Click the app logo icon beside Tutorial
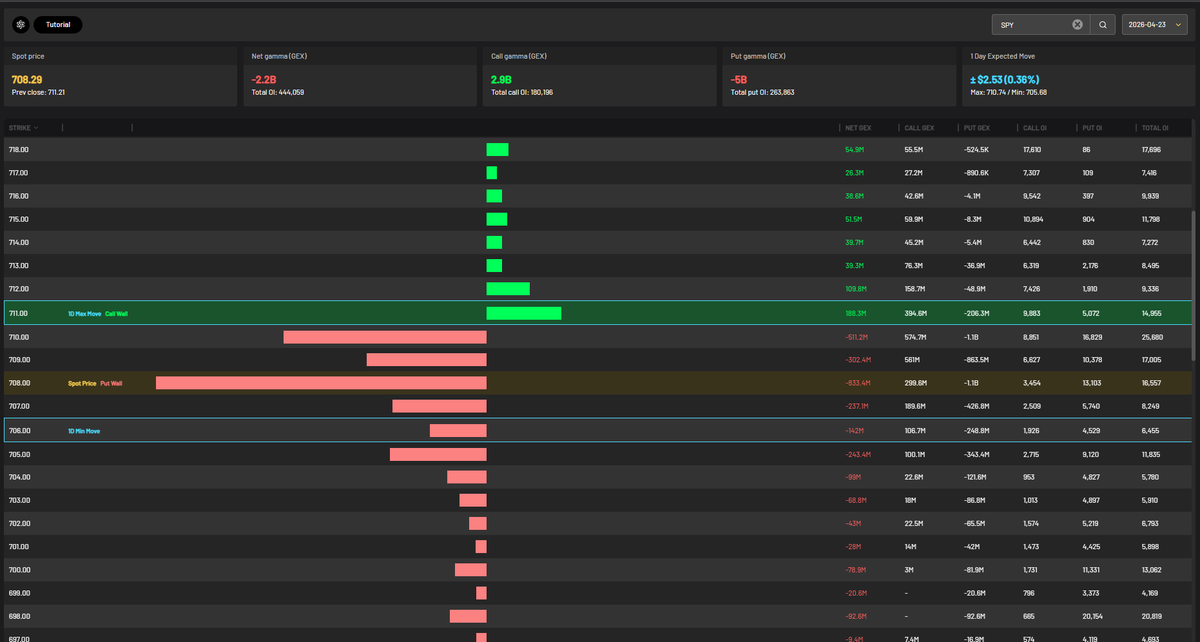 (x=21, y=24)
